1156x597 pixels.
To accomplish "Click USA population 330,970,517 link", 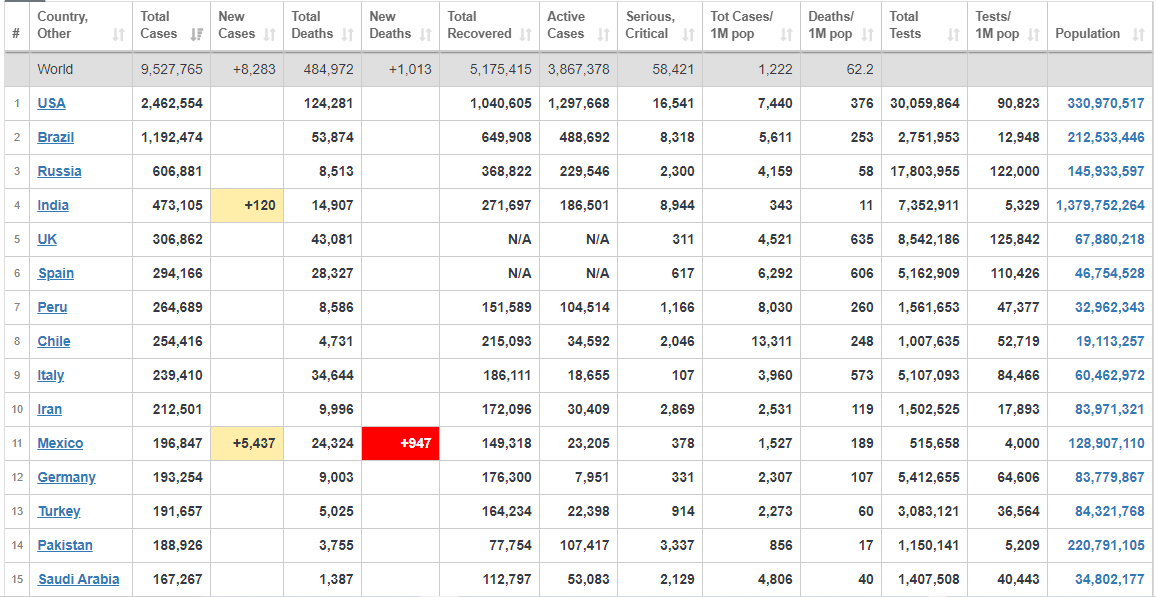I will (x=1106, y=103).
